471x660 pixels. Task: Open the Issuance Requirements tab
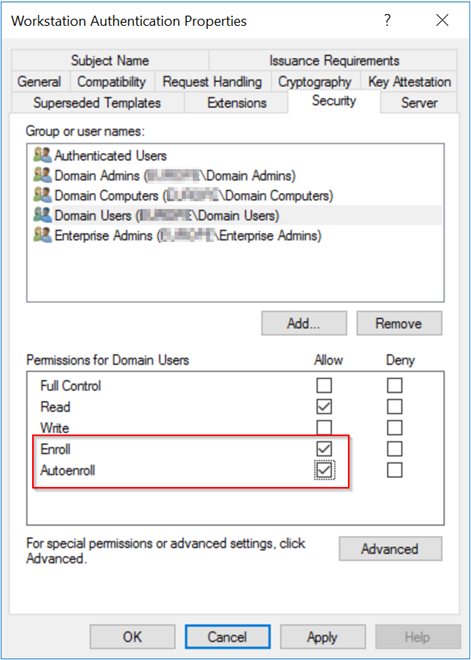pyautogui.click(x=334, y=61)
